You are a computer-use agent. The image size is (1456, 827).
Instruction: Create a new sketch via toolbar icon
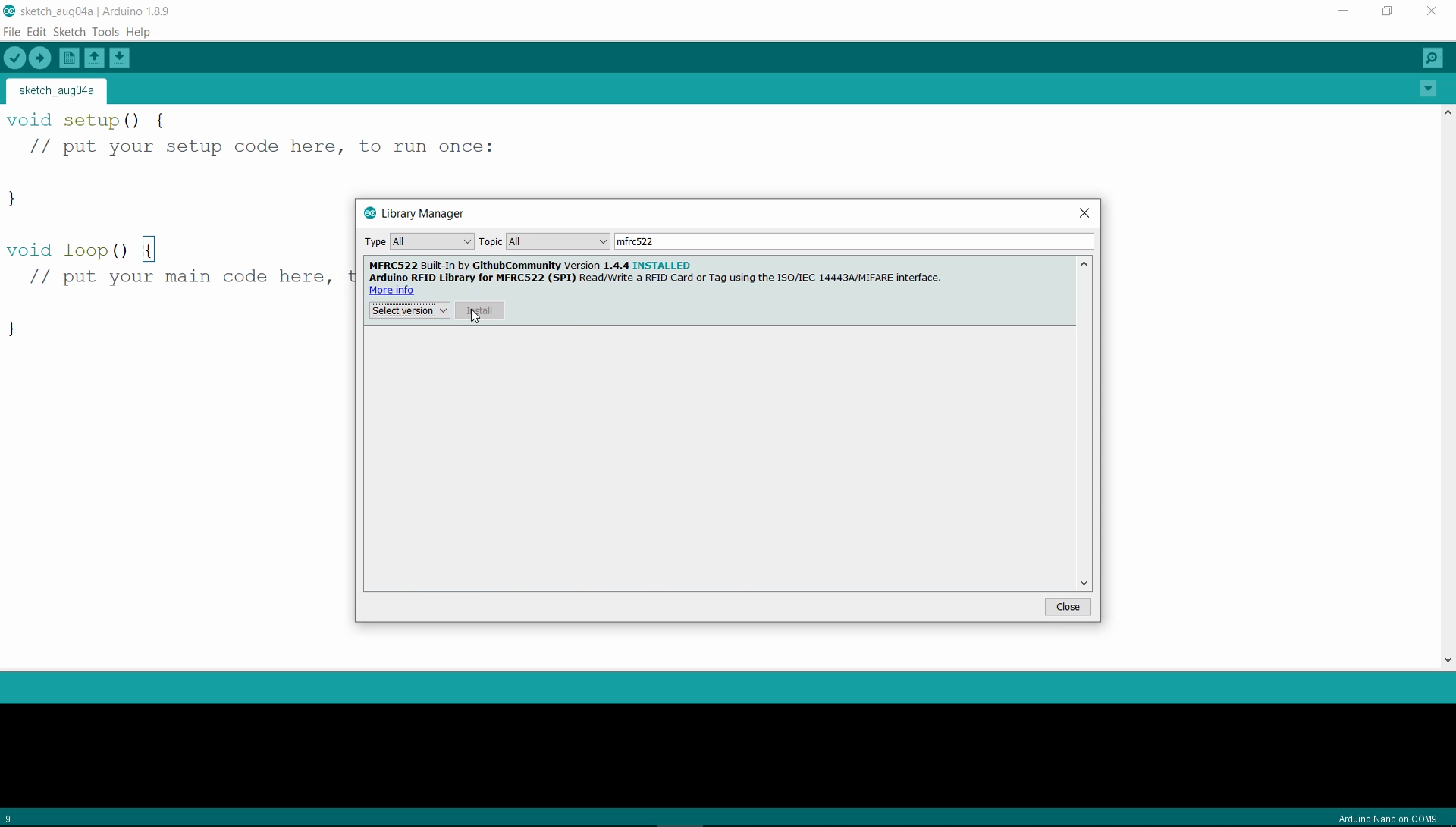point(69,58)
